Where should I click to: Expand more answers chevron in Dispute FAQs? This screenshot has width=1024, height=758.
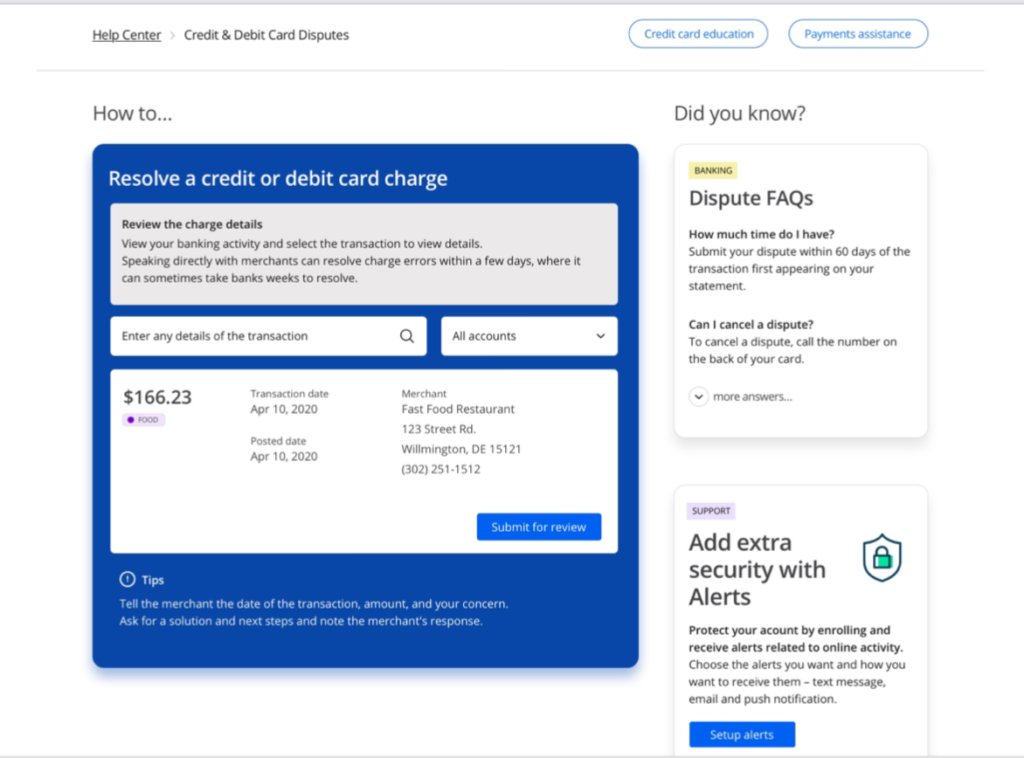(698, 396)
